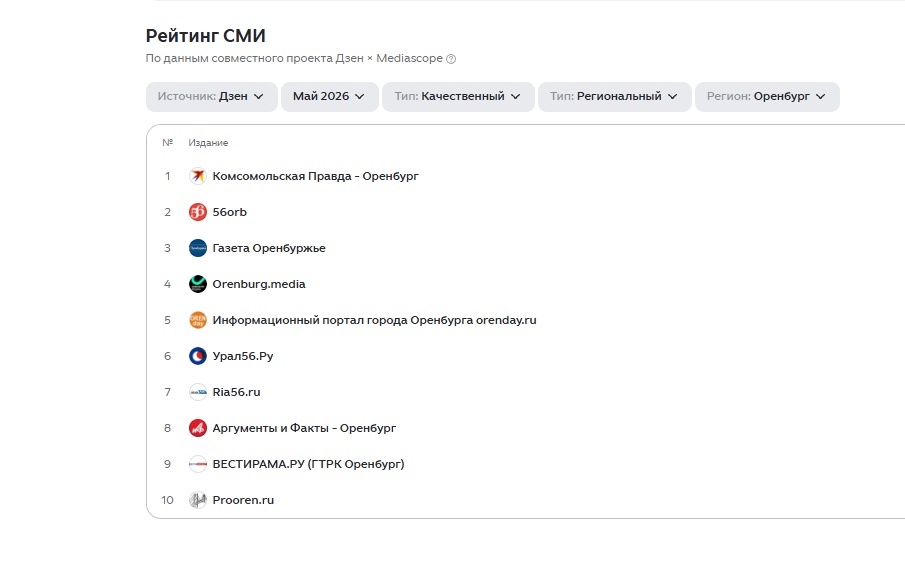Click the Комсомольская Правда - Оренбург logo icon

pos(197,176)
